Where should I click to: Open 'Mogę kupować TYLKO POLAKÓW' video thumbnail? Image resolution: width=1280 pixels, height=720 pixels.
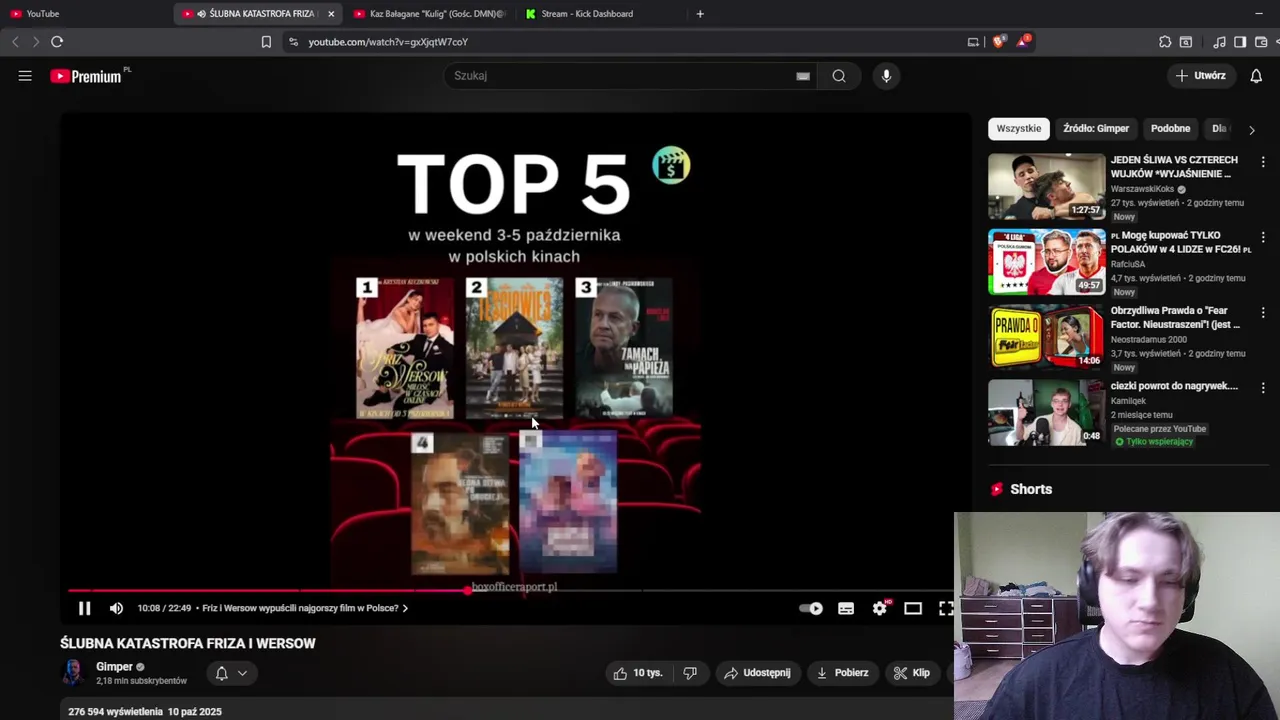click(1046, 262)
